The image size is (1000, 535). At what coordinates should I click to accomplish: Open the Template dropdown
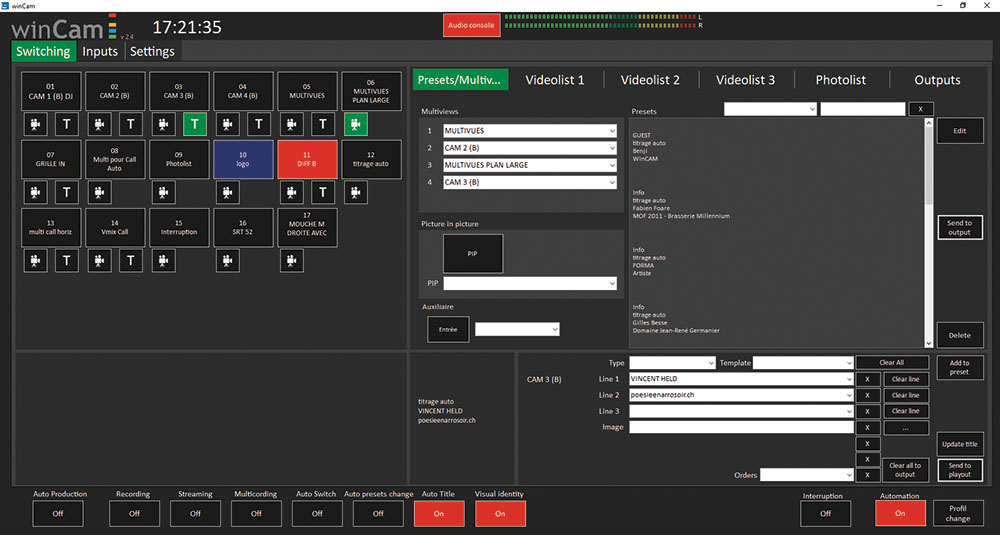803,363
